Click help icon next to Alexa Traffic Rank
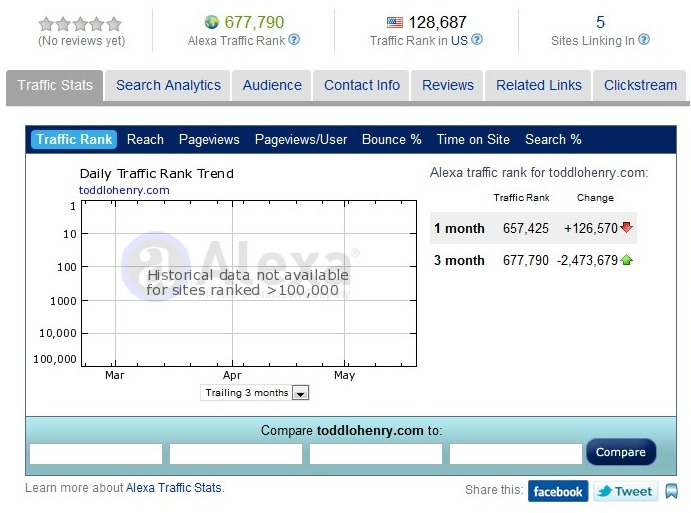The height and width of the screenshot is (513, 691). (294, 40)
